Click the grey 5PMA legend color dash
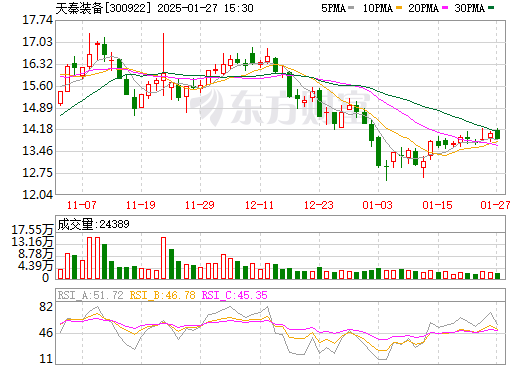 coord(351,8)
